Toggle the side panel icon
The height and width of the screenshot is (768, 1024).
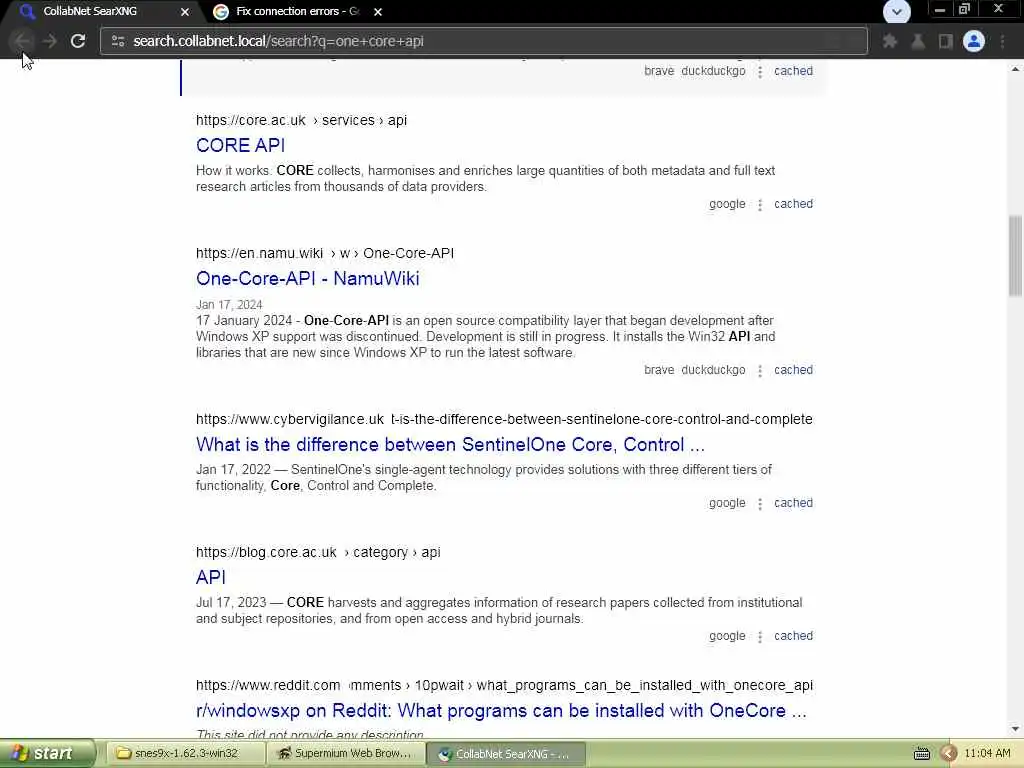[945, 41]
